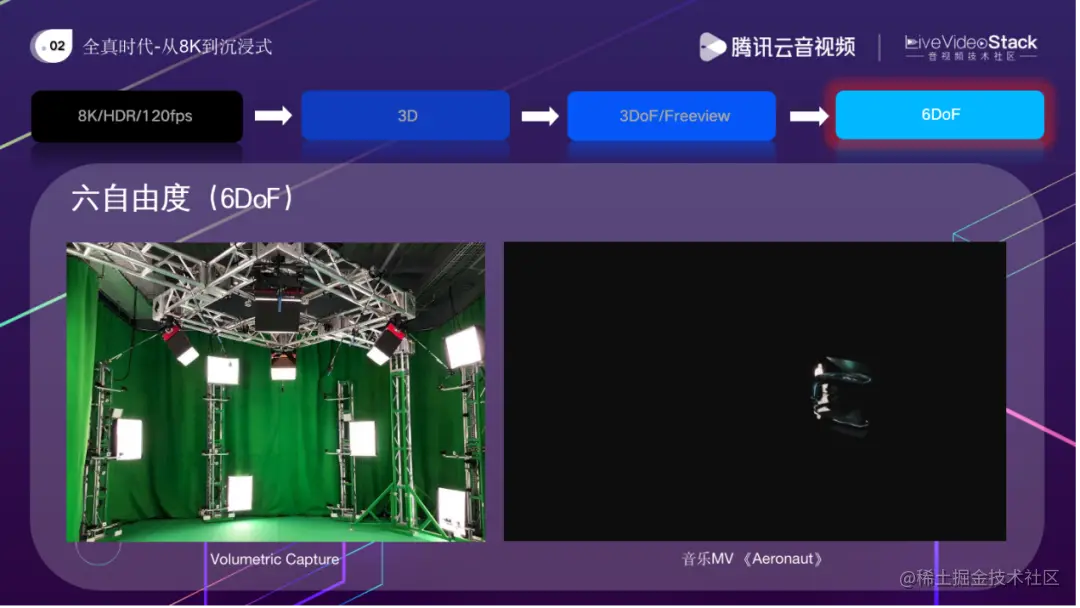Click the arrow between 3D and 3DoF/Freeview
The image size is (1080, 608).
click(540, 116)
